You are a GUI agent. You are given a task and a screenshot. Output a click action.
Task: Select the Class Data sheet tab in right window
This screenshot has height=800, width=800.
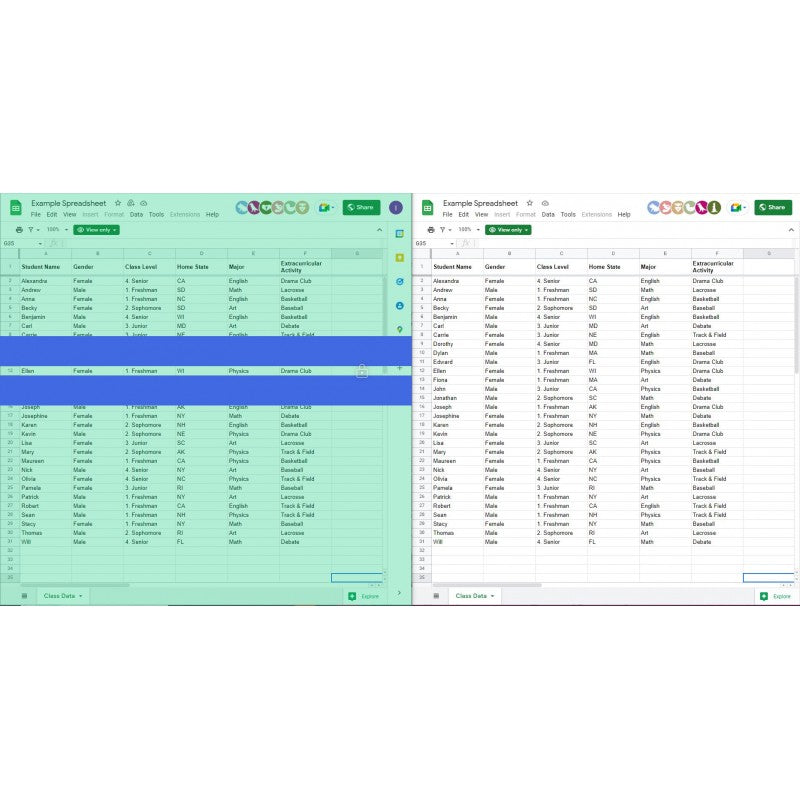[474, 596]
